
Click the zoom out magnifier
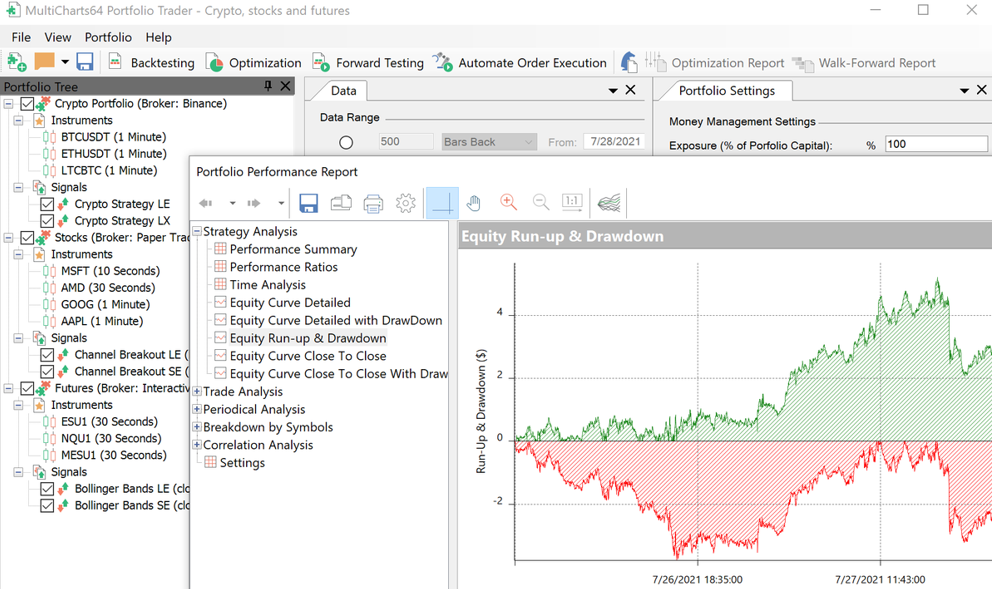tap(541, 202)
